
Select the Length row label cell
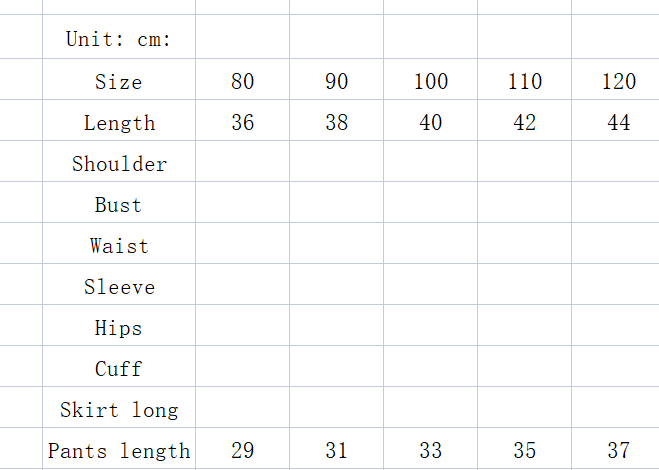(118, 122)
